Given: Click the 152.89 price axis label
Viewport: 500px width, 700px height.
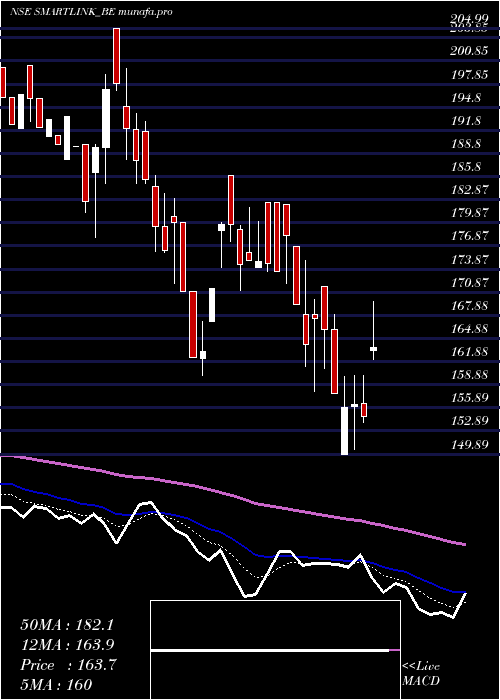Looking at the screenshot, I should (x=469, y=421).
